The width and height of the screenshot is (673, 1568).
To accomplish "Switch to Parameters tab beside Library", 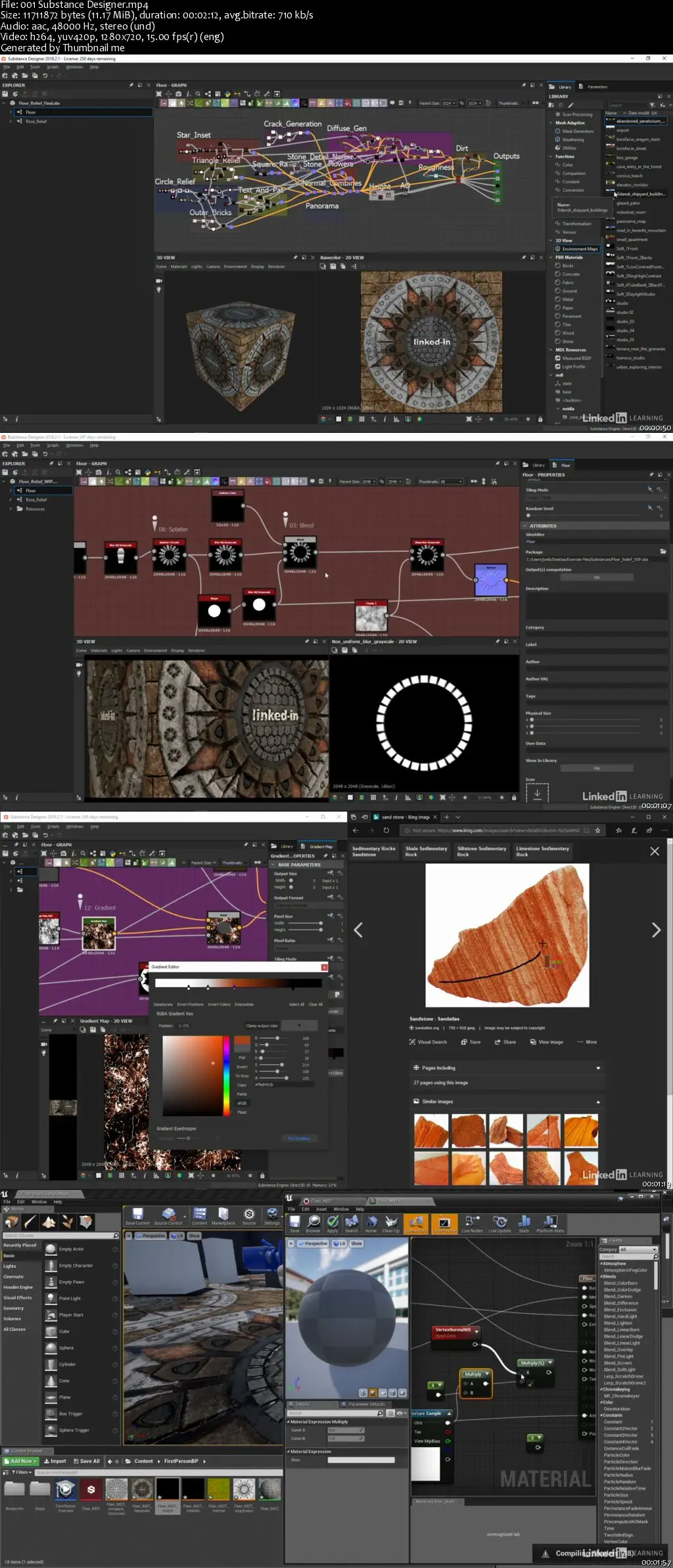I will pyautogui.click(x=593, y=87).
